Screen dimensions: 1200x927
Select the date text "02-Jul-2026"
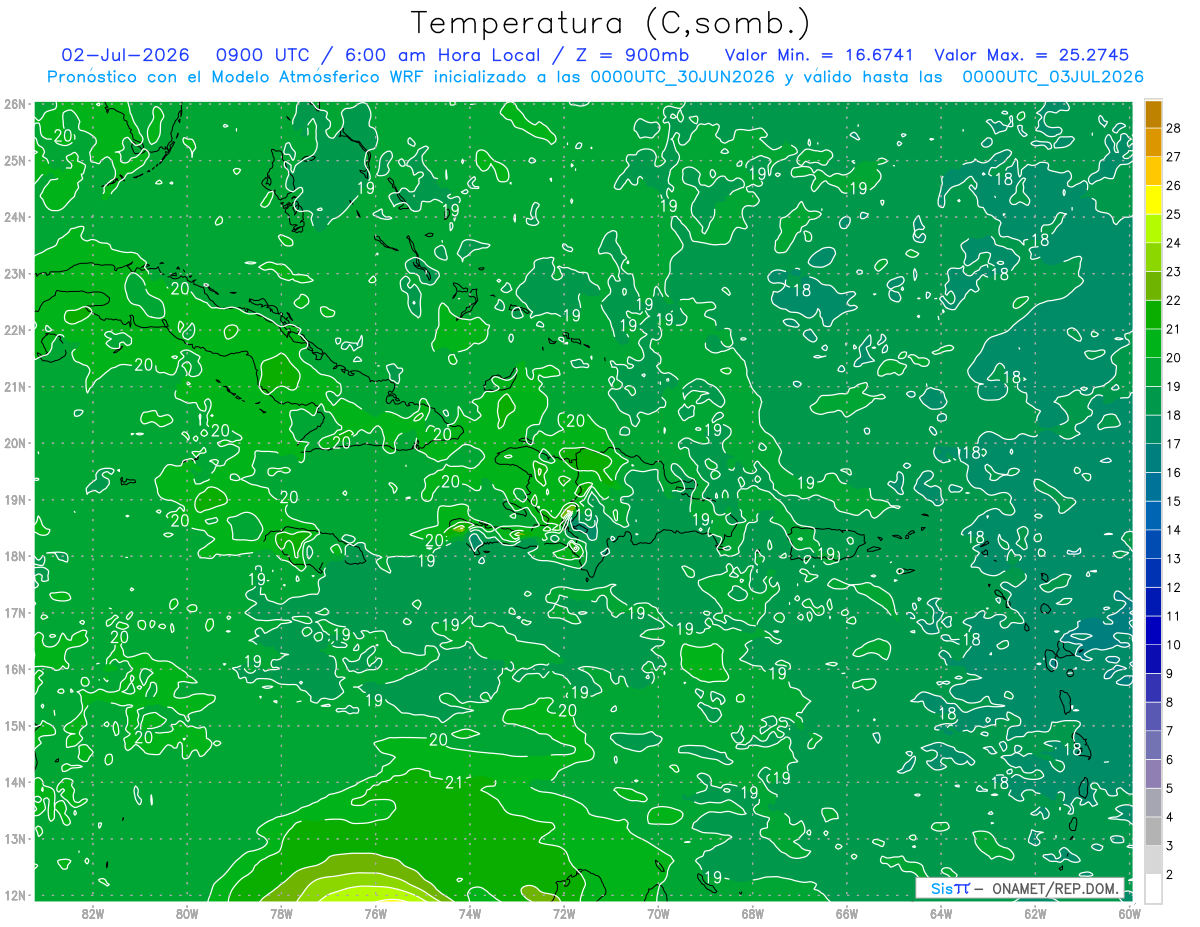click(x=126, y=55)
